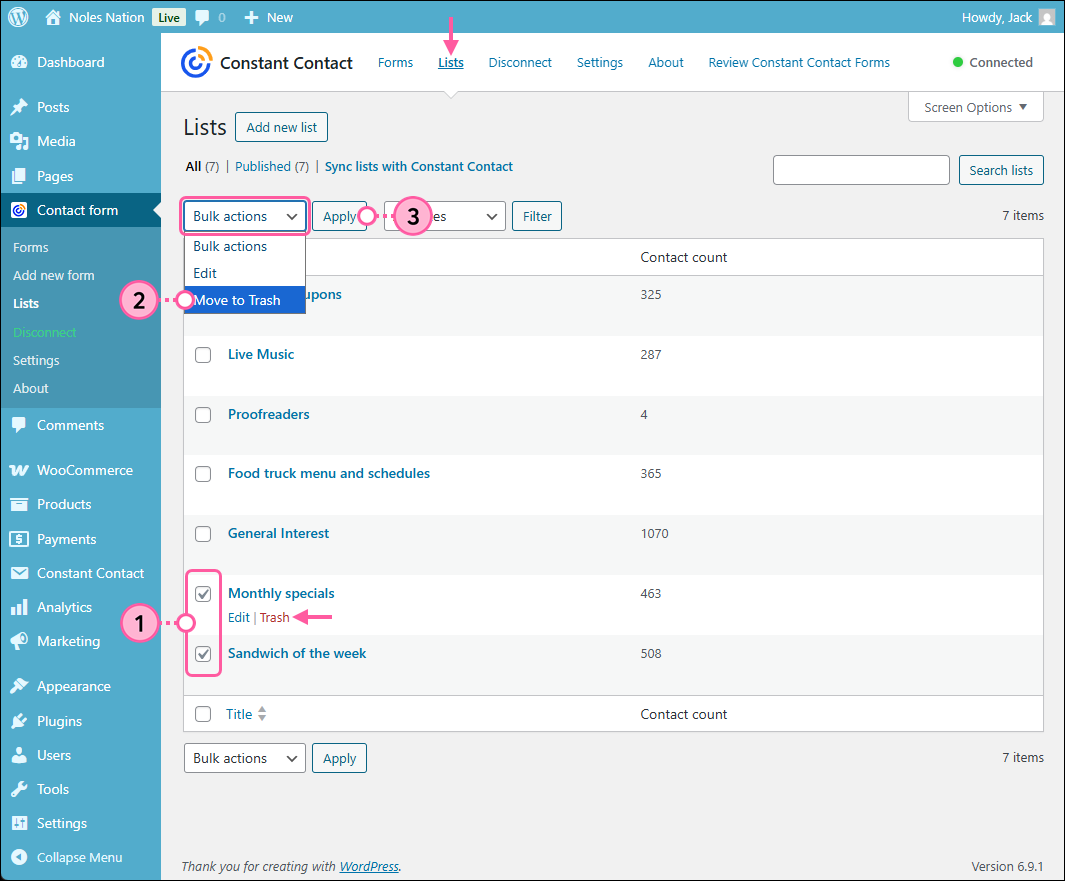The width and height of the screenshot is (1065, 881).
Task: Expand the Screen Options panel
Action: pyautogui.click(x=975, y=107)
